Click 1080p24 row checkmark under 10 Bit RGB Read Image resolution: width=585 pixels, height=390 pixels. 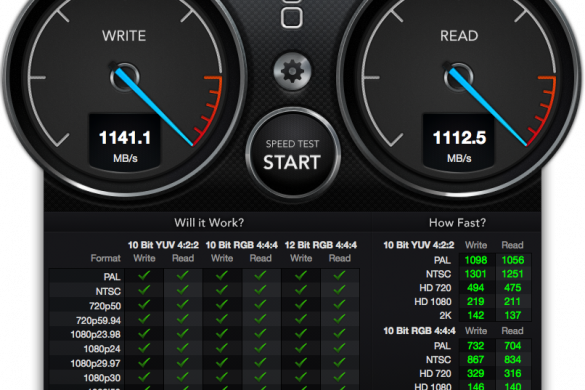tap(260, 348)
